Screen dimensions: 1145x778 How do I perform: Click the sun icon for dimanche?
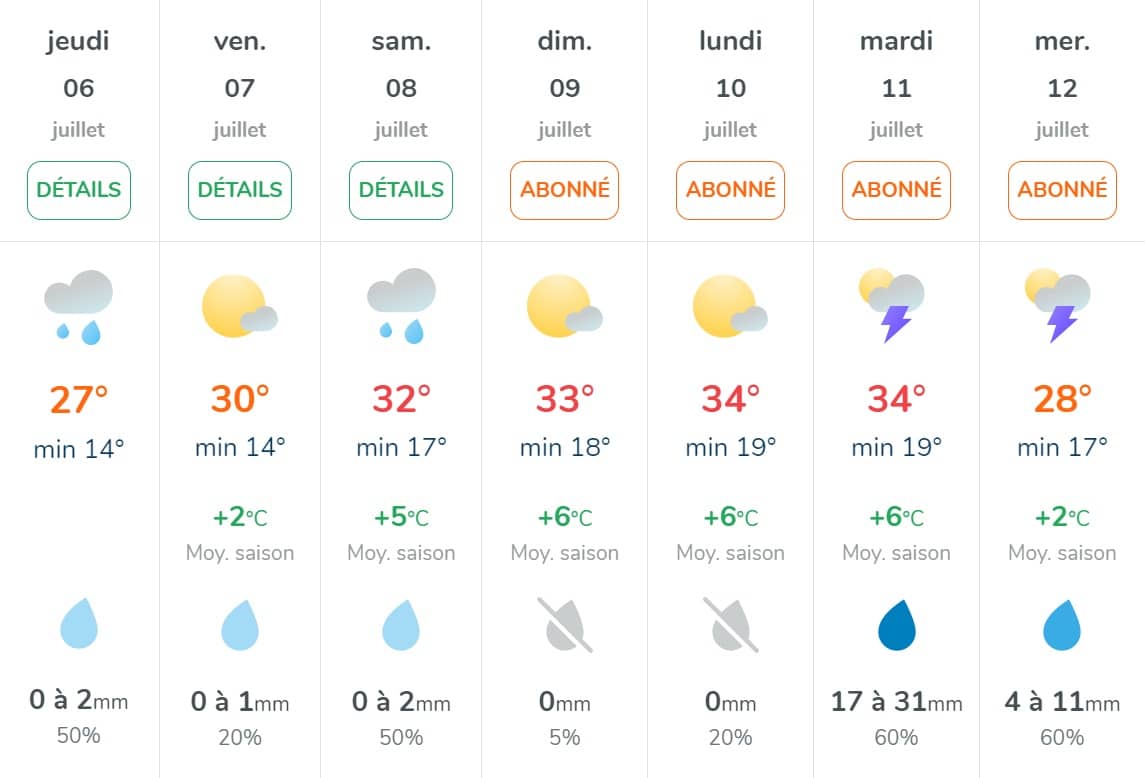point(564,307)
